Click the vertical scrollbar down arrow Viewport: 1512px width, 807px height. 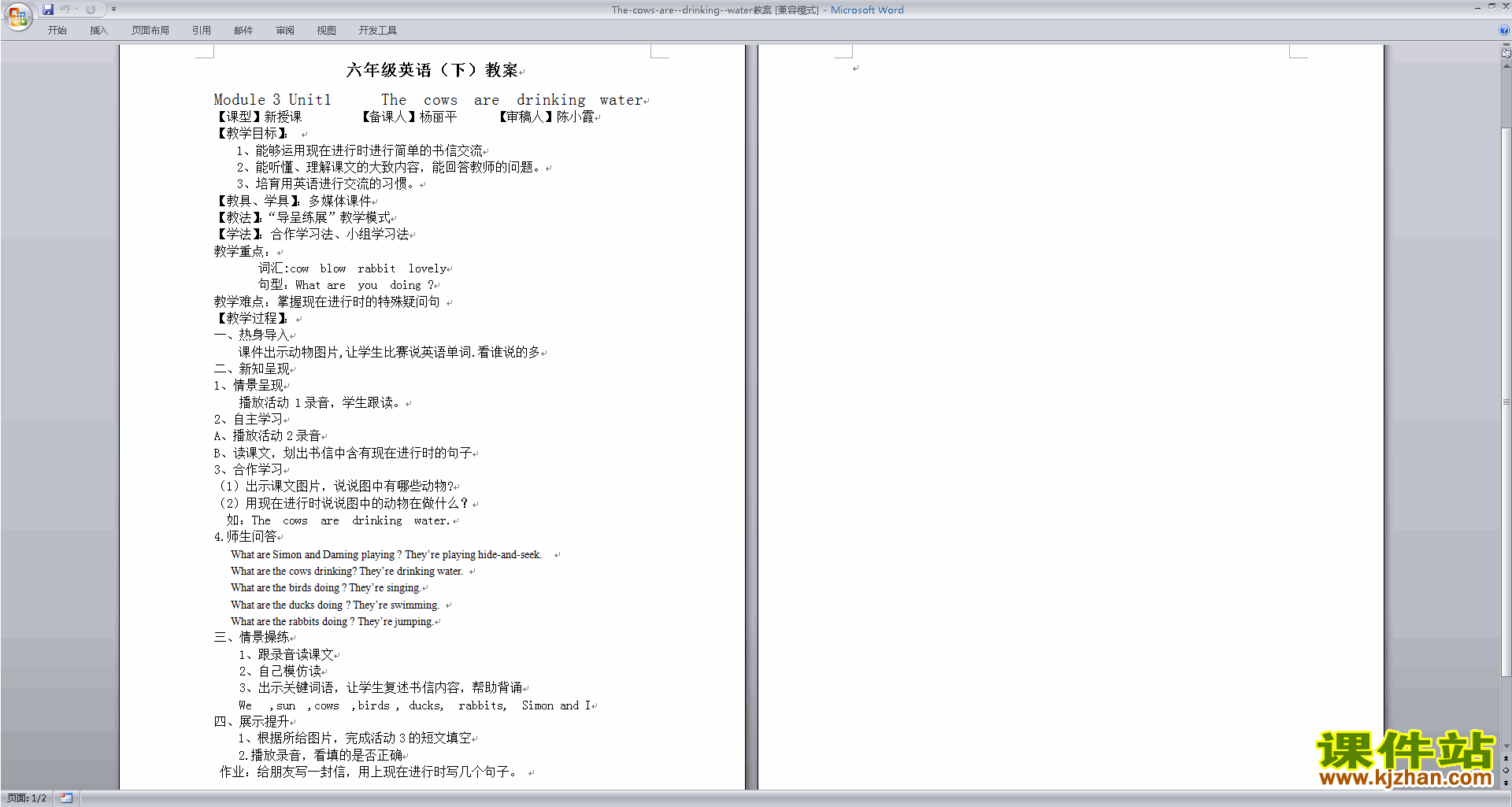(1506, 746)
